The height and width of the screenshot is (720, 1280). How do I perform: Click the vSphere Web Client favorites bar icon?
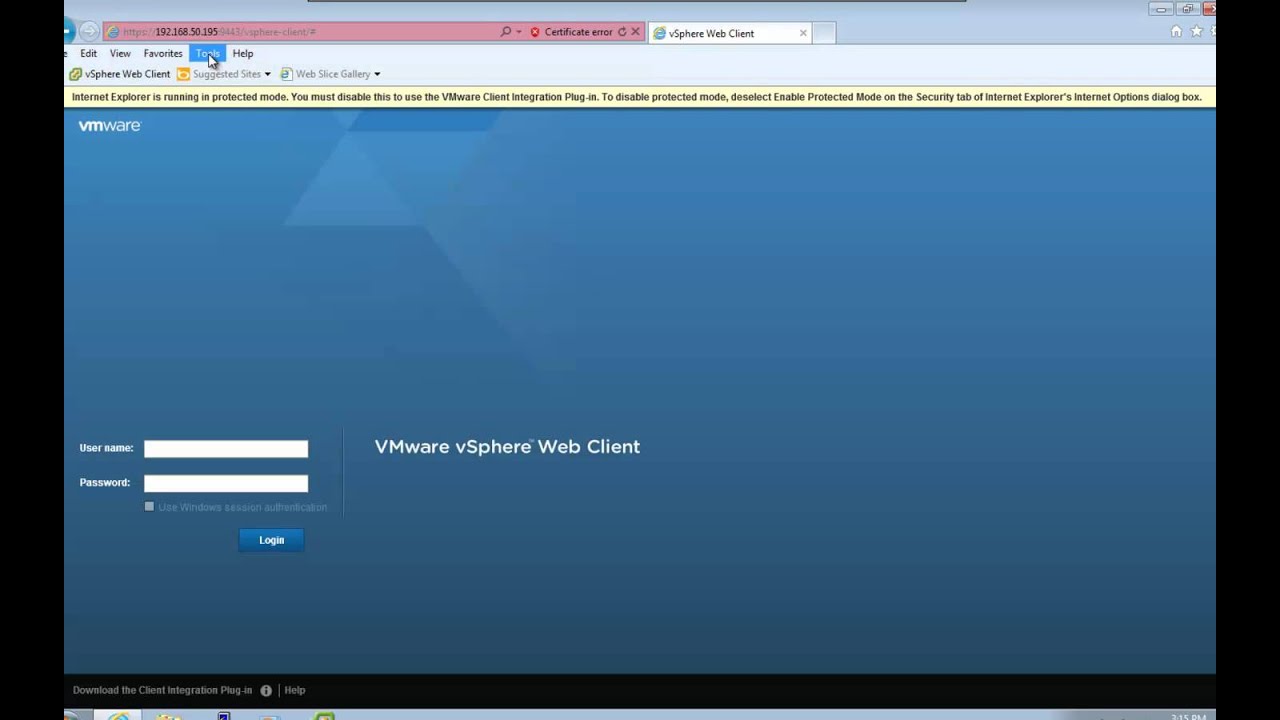tap(75, 74)
